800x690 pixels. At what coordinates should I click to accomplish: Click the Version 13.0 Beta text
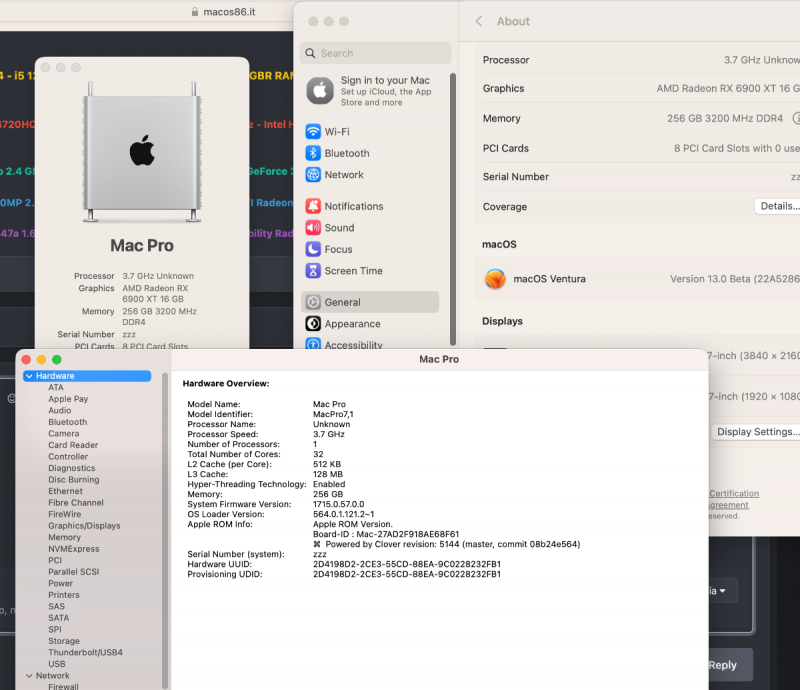(x=735, y=279)
